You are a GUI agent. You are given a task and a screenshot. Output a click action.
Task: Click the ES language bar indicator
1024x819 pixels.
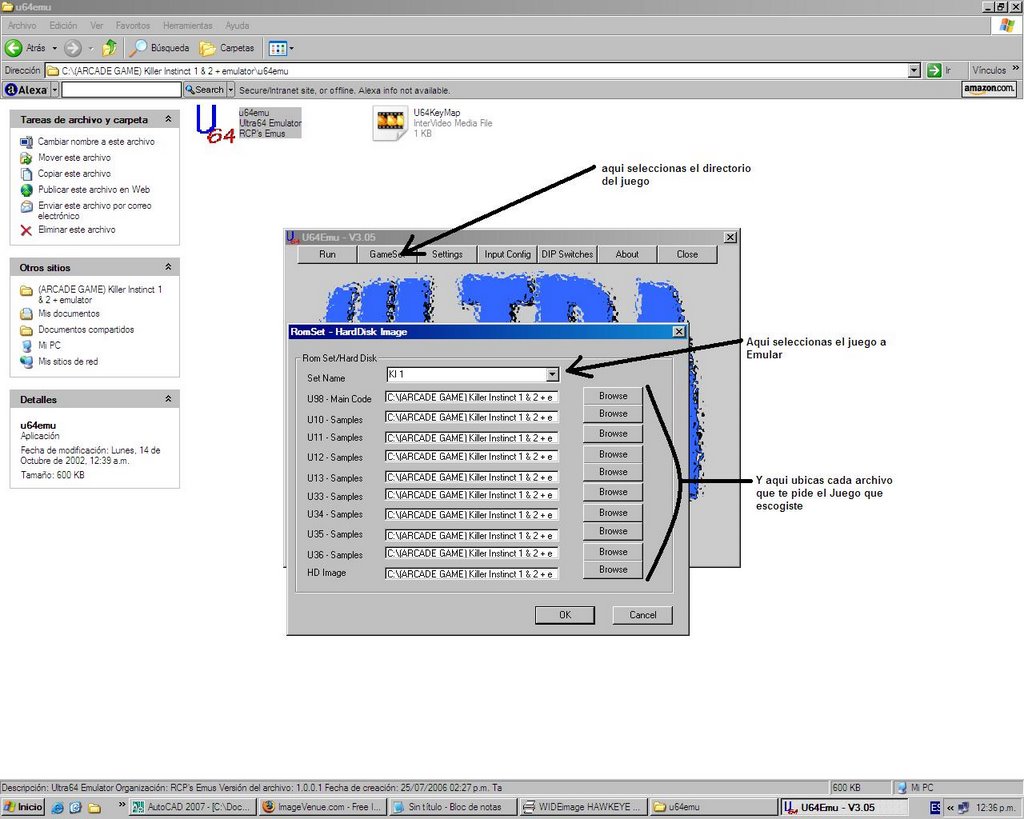(935, 807)
